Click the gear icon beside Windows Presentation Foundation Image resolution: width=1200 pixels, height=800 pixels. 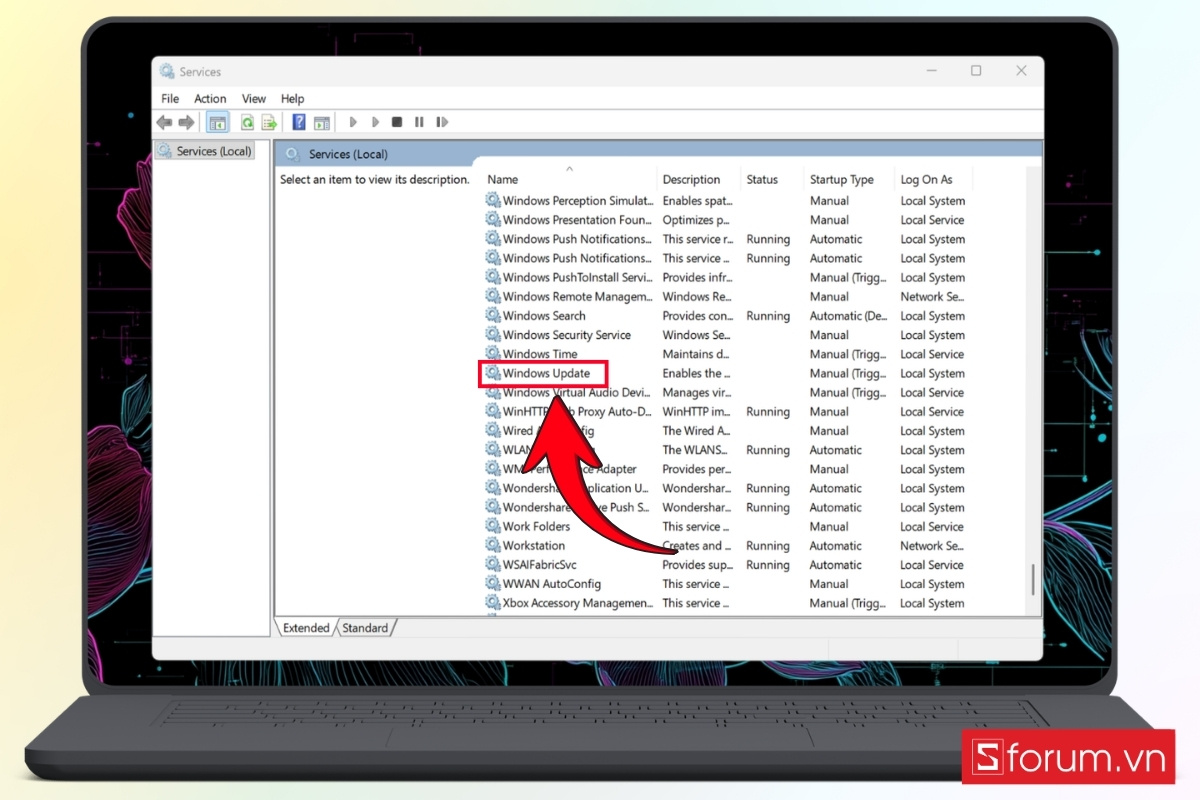click(x=493, y=220)
